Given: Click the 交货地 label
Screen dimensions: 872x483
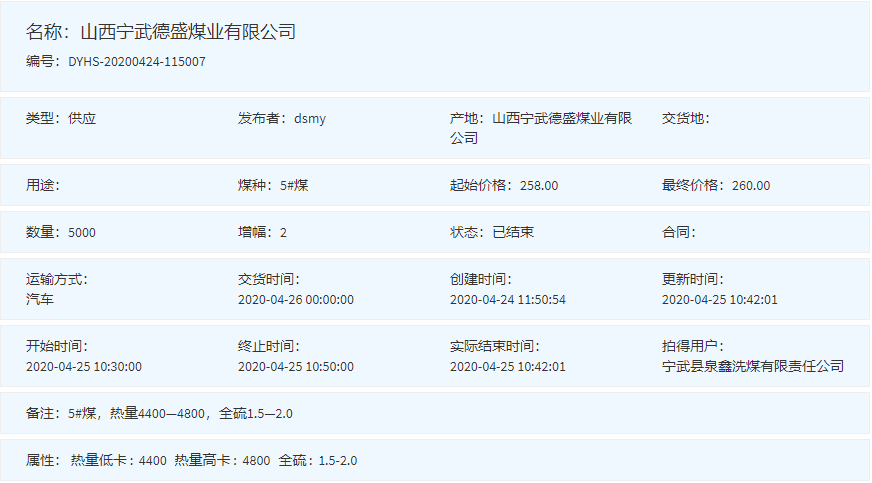Looking at the screenshot, I should (685, 118).
